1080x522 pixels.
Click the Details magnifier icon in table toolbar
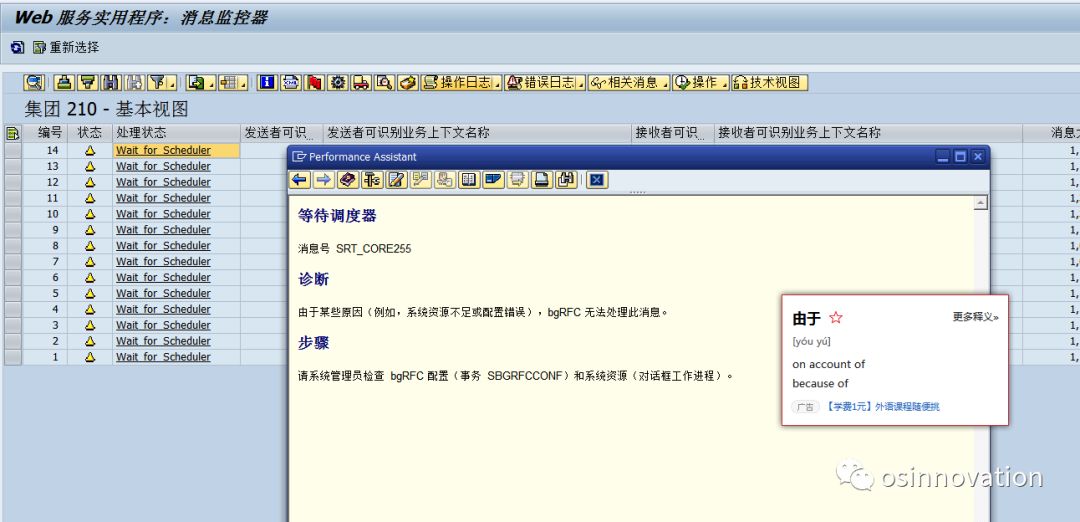34,83
